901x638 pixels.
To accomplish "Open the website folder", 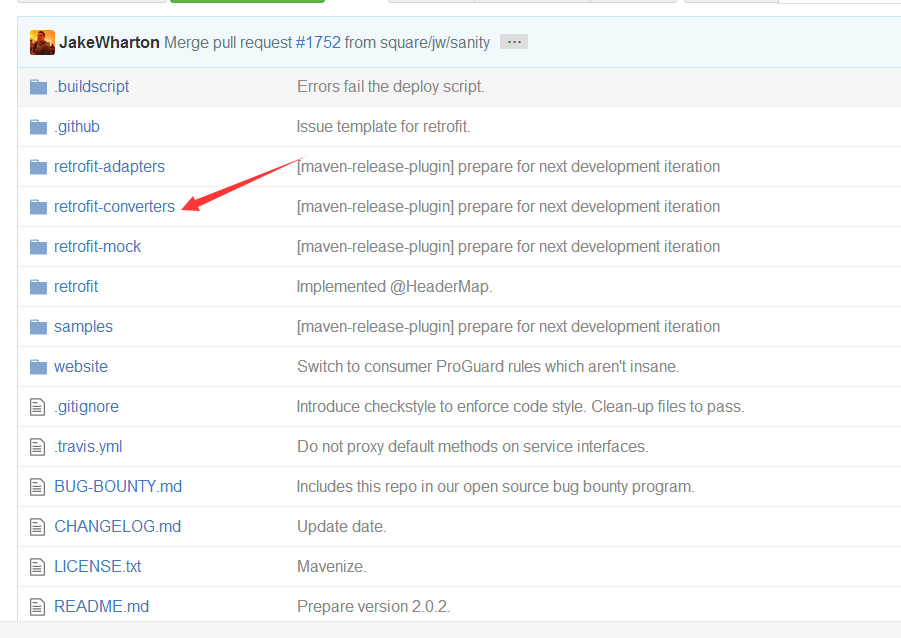I will point(81,367).
